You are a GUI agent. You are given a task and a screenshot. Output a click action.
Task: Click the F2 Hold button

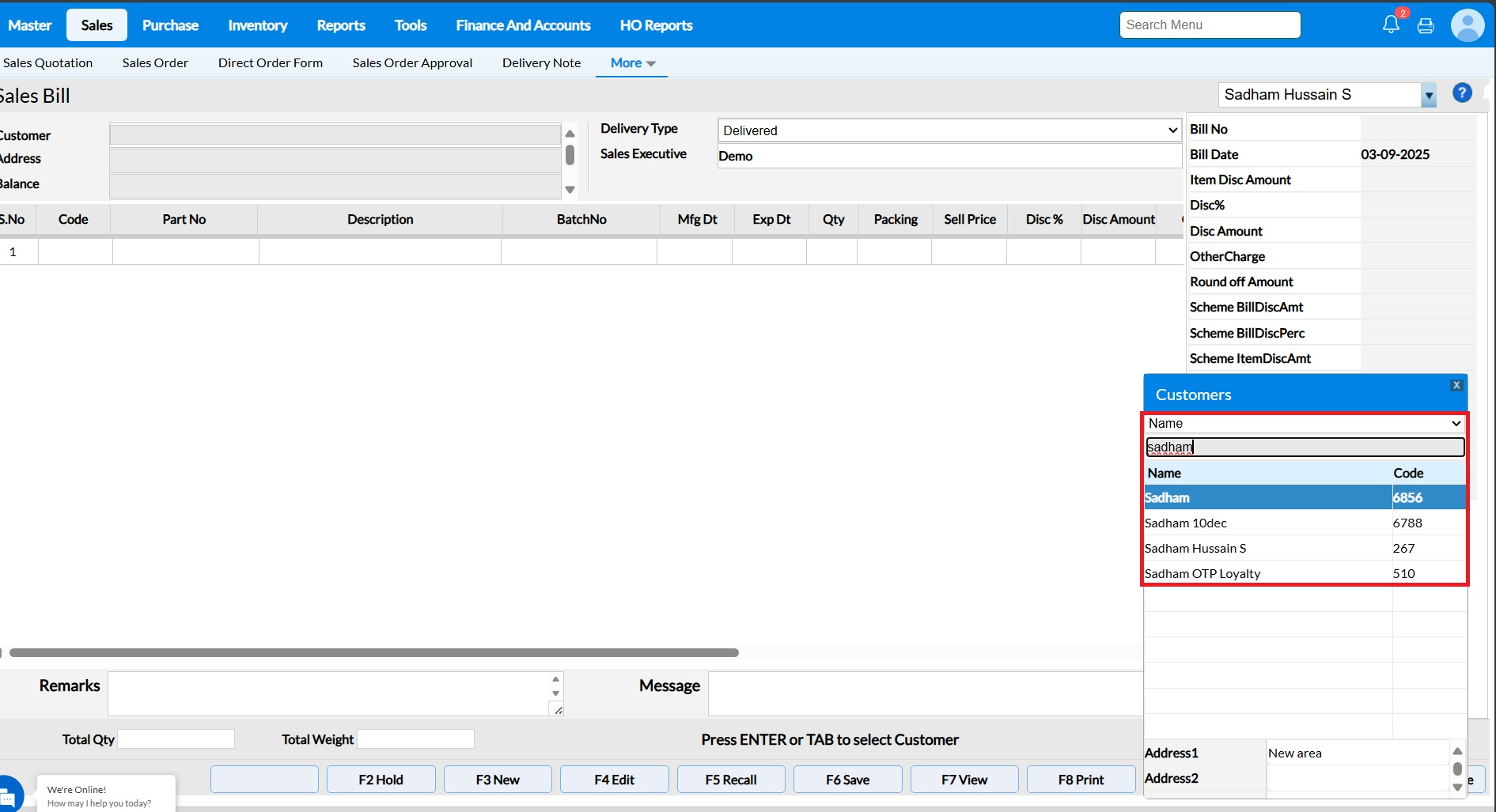click(381, 780)
